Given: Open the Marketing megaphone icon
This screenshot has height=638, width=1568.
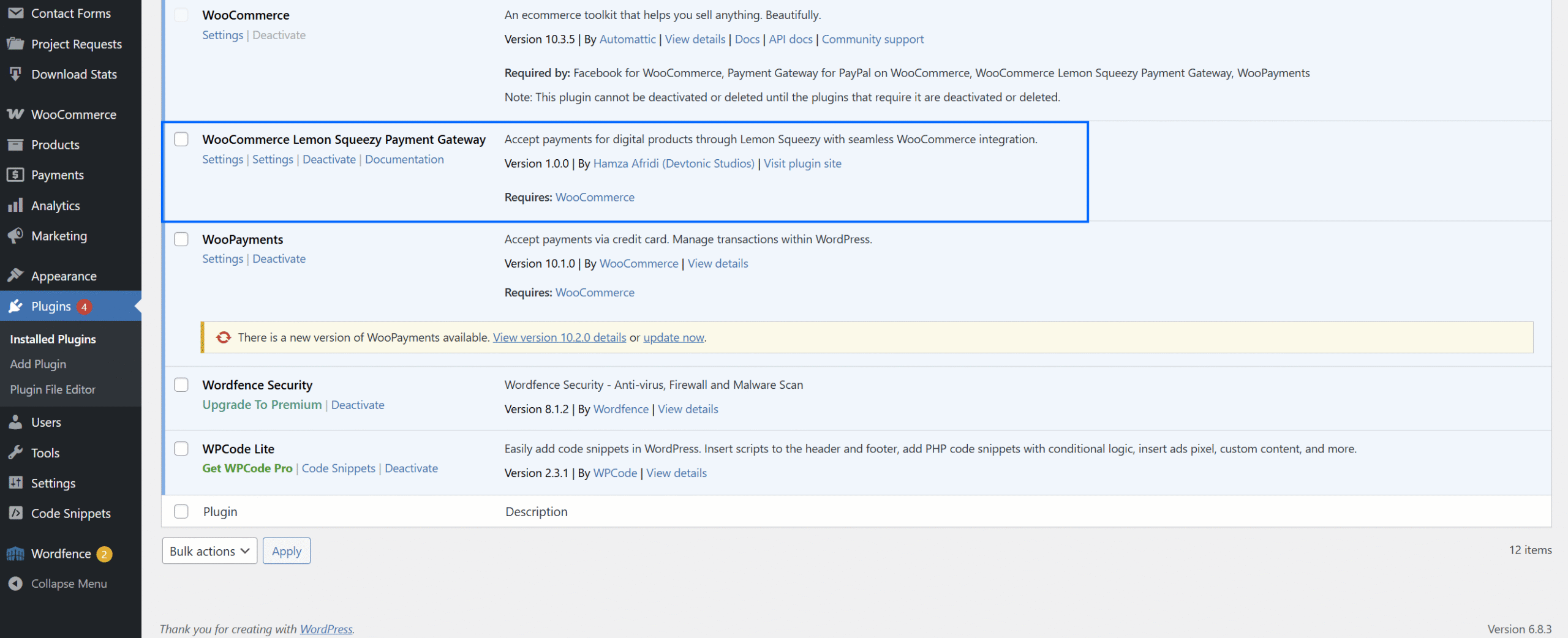Looking at the screenshot, I should click(x=15, y=235).
